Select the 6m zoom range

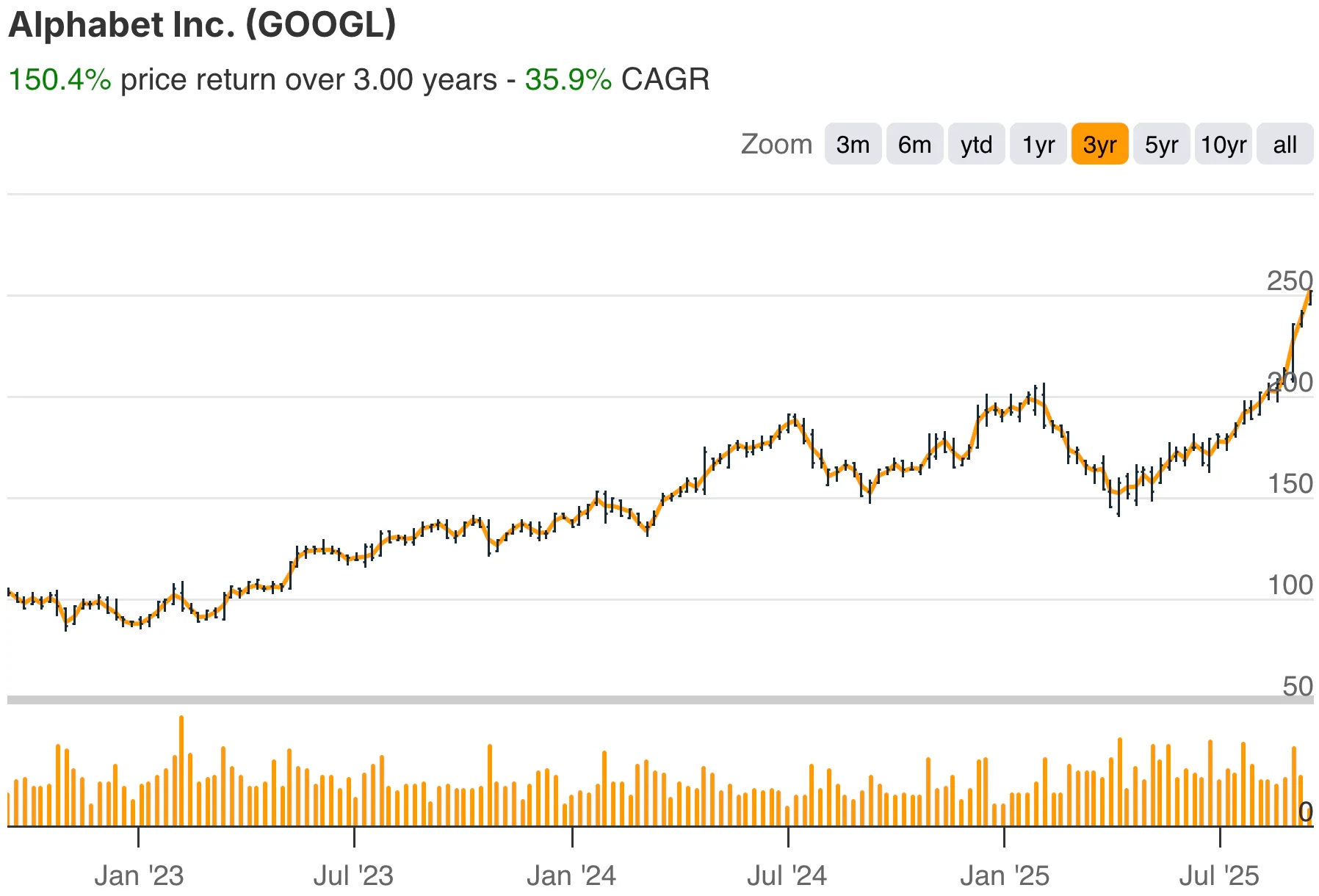914,145
